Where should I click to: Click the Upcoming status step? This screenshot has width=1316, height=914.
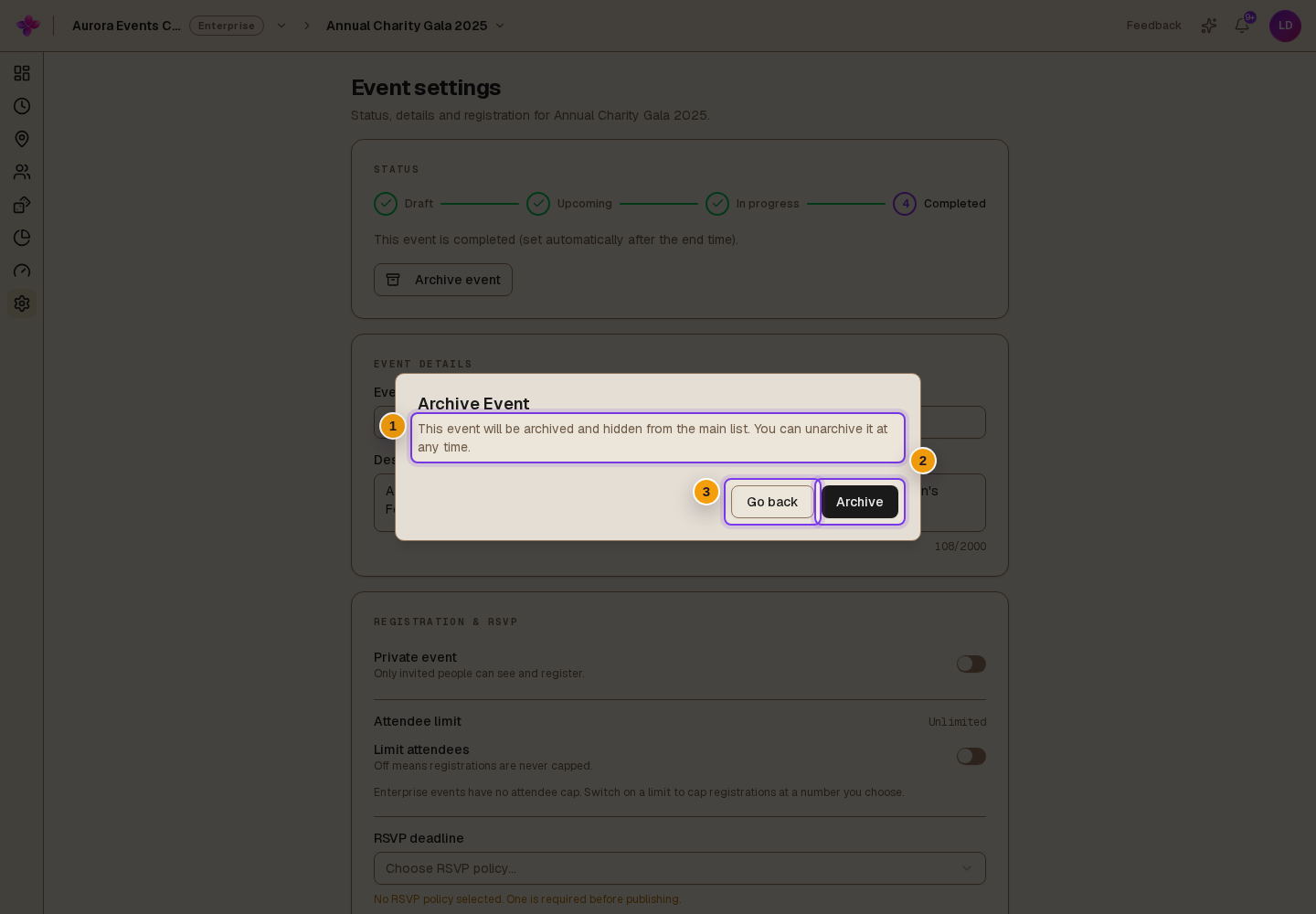pos(569,204)
